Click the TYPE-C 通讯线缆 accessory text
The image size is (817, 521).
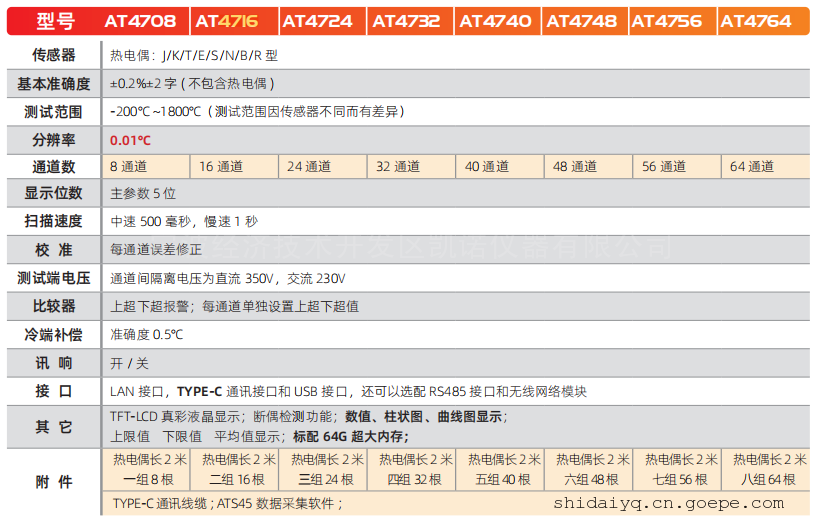[x=160, y=503]
